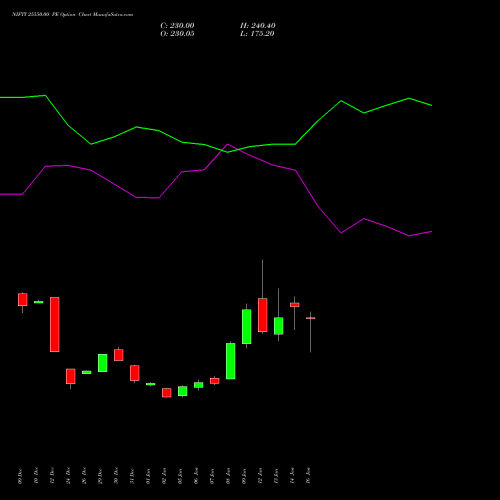Image resolution: width=500 pixels, height=500 pixels.
Task: Click the green candlestick for 29 Dec
Action: pyautogui.click(x=103, y=363)
